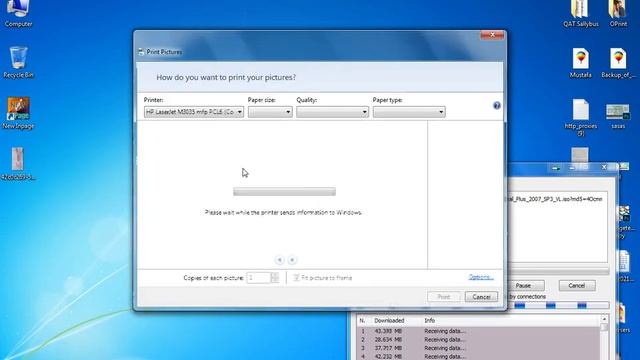The height and width of the screenshot is (360, 640).
Task: Select the pink image file icon on desktop
Action: pyautogui.click(x=18, y=163)
